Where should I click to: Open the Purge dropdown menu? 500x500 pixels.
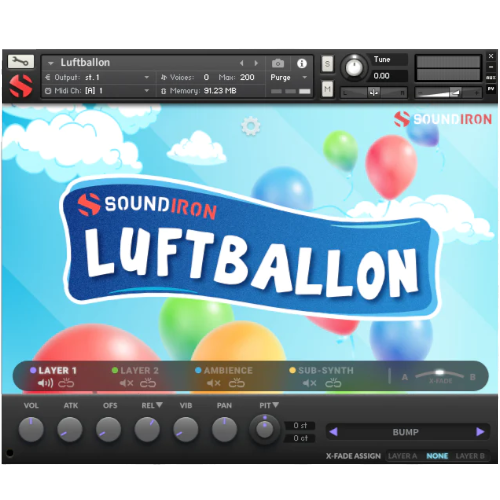pyautogui.click(x=289, y=77)
